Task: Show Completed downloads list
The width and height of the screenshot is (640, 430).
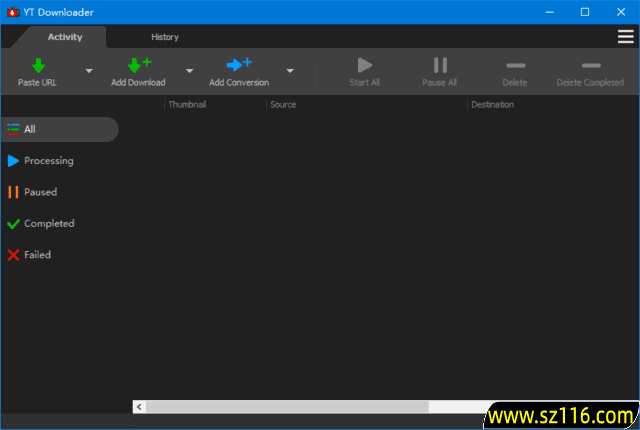Action: click(x=48, y=223)
